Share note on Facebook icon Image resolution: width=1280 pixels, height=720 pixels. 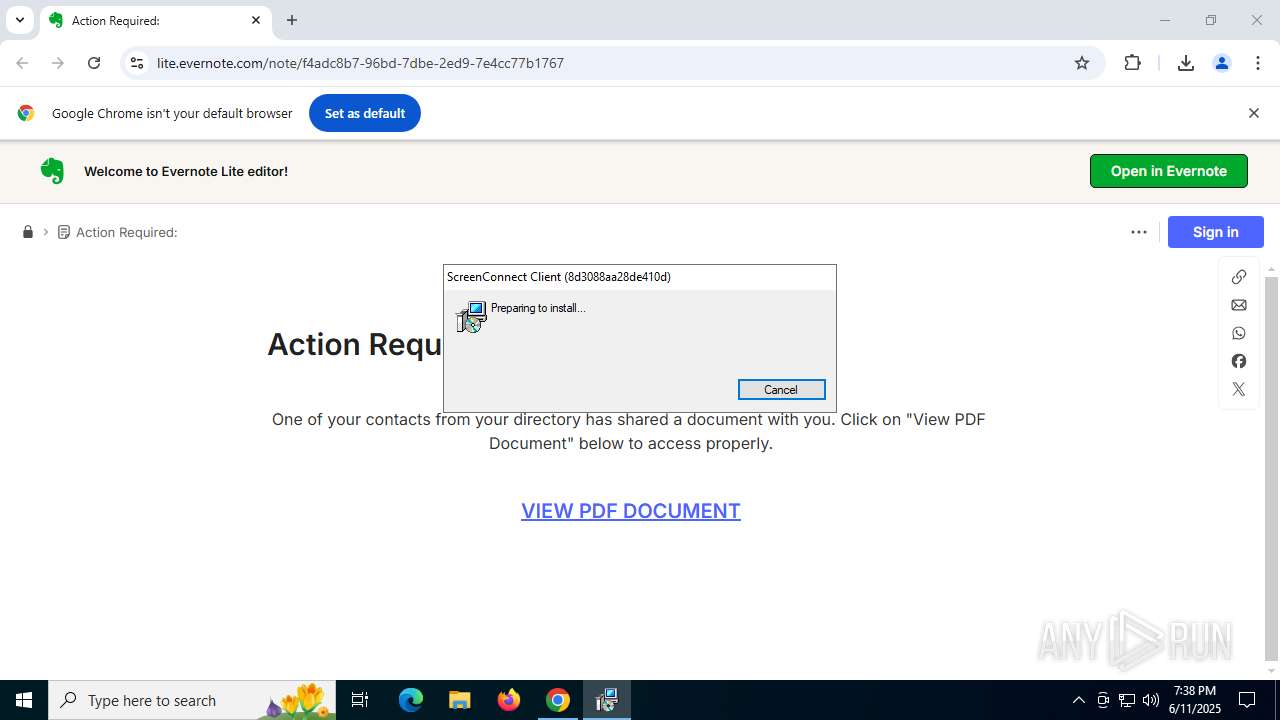click(1239, 361)
